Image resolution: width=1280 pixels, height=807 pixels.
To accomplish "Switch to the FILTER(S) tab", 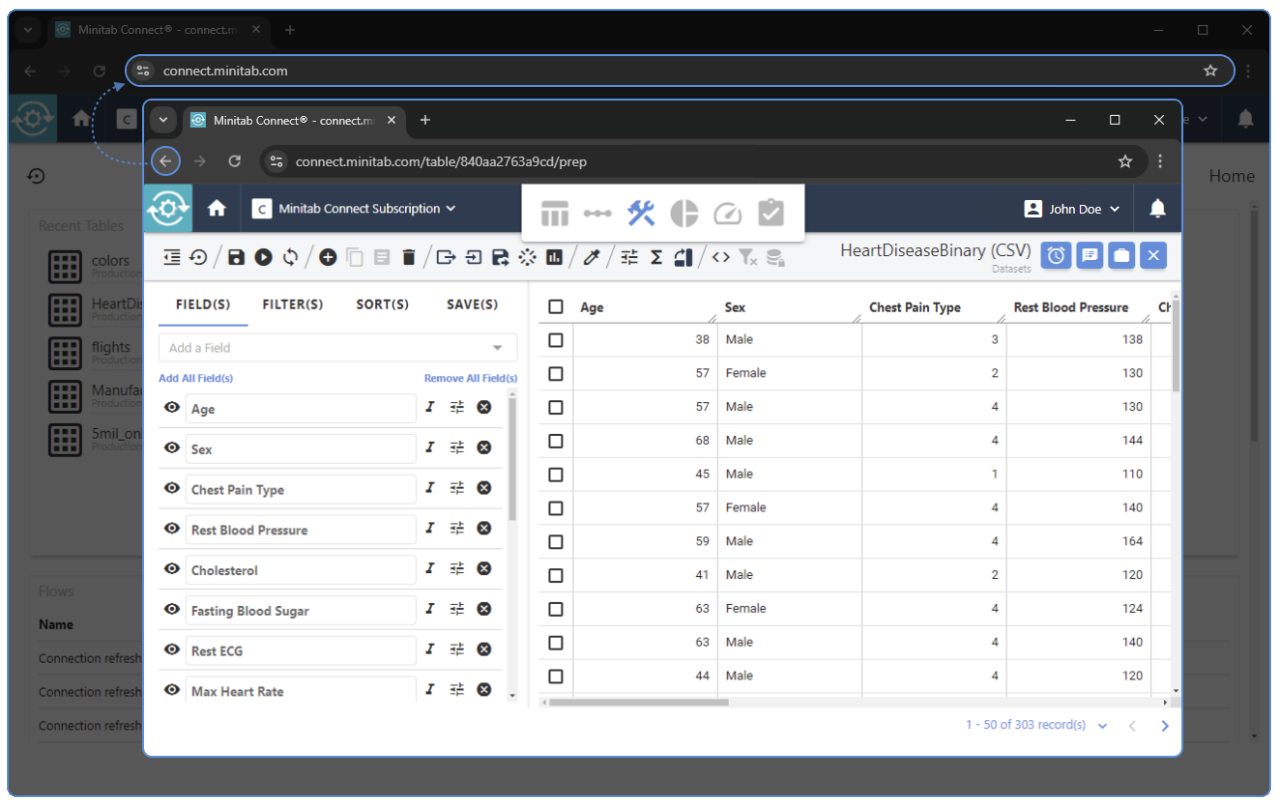I will (x=292, y=305).
